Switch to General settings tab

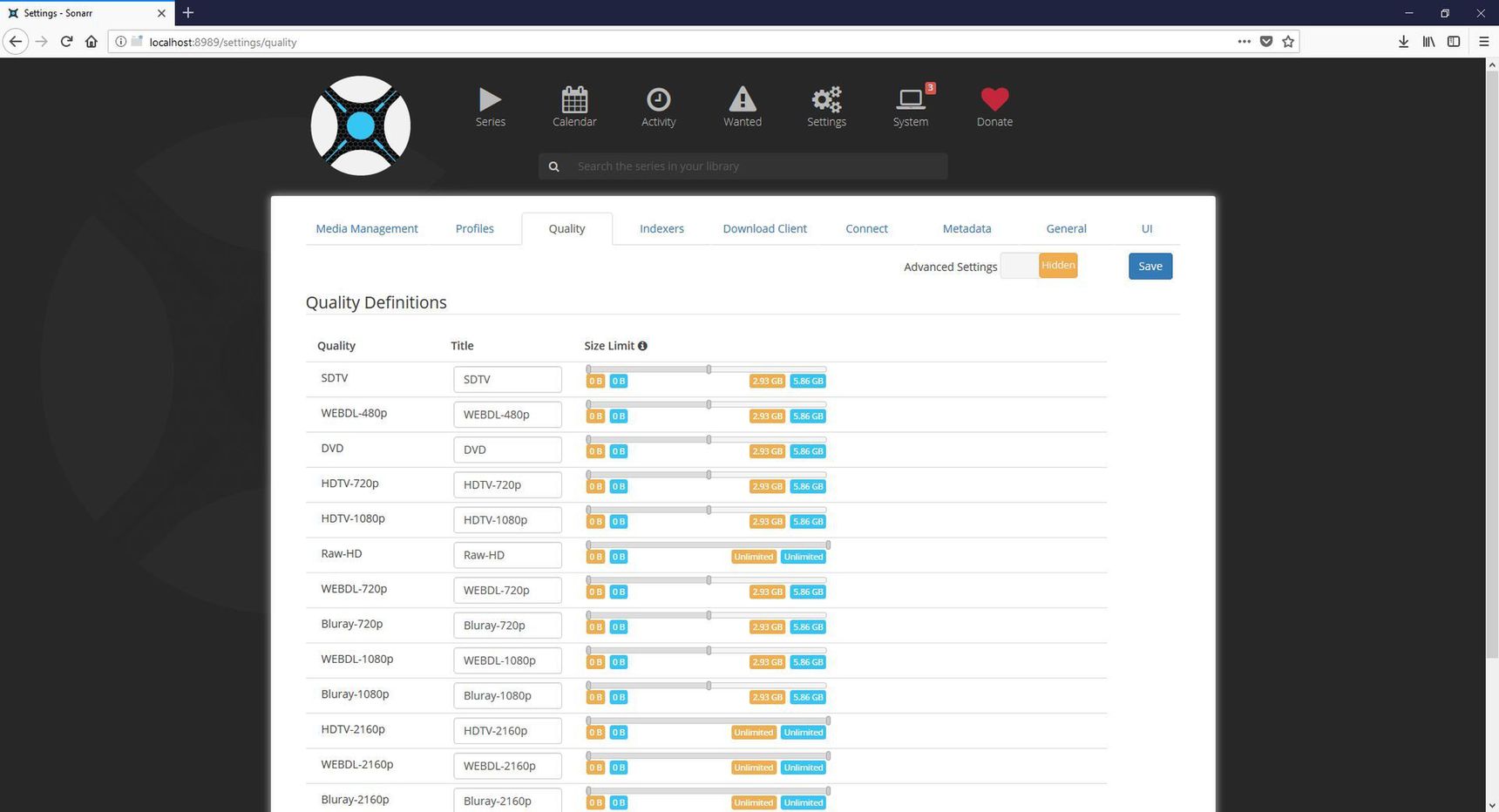(1066, 228)
